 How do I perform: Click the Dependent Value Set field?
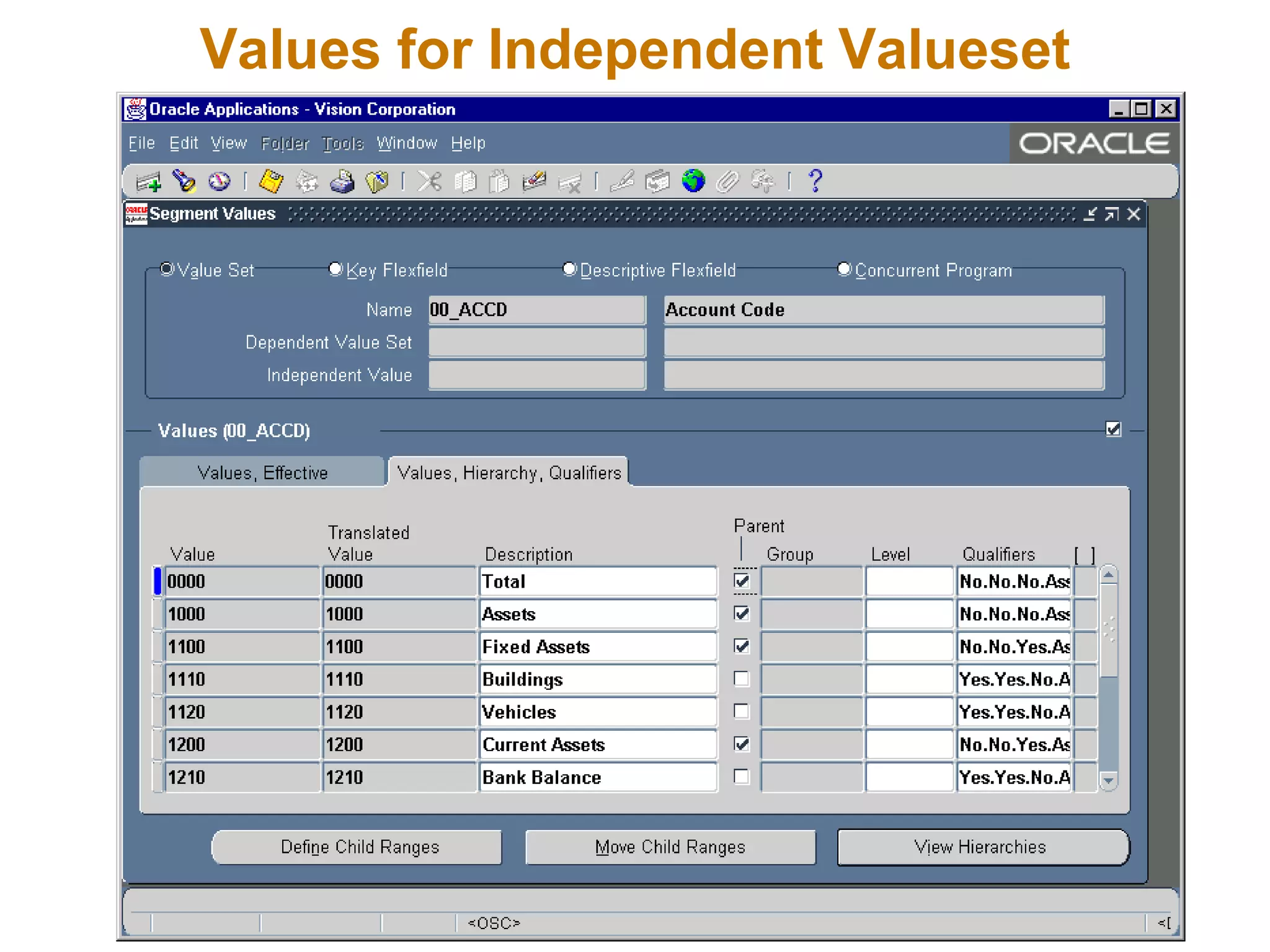point(537,342)
